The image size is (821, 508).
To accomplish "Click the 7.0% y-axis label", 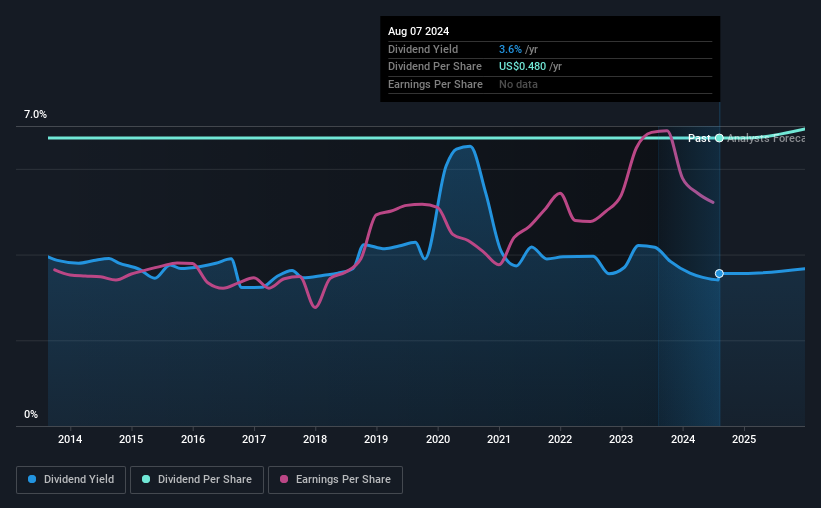I will pyautogui.click(x=36, y=115).
